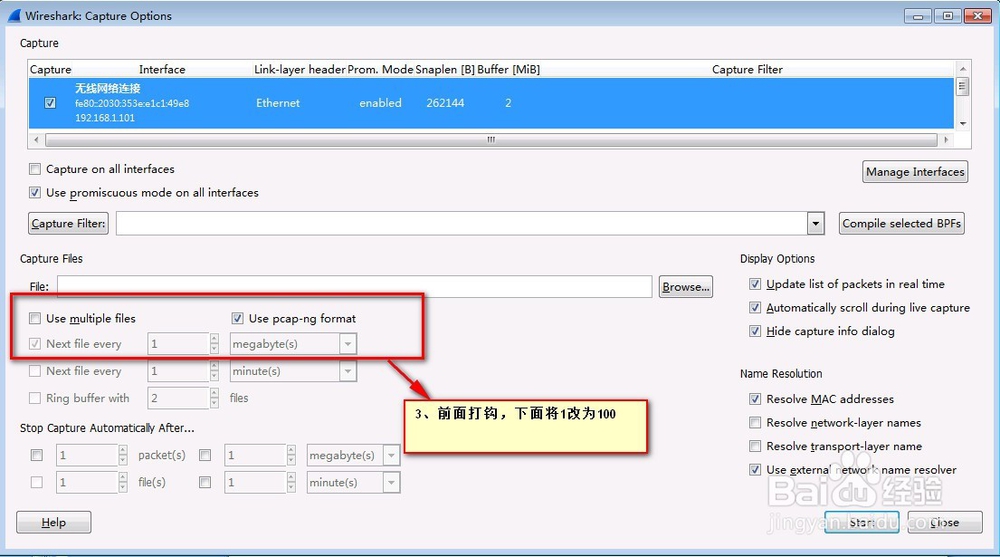Open the stop-after minute(s) unit dropdown
The height and width of the screenshot is (557, 1000).
392,482
